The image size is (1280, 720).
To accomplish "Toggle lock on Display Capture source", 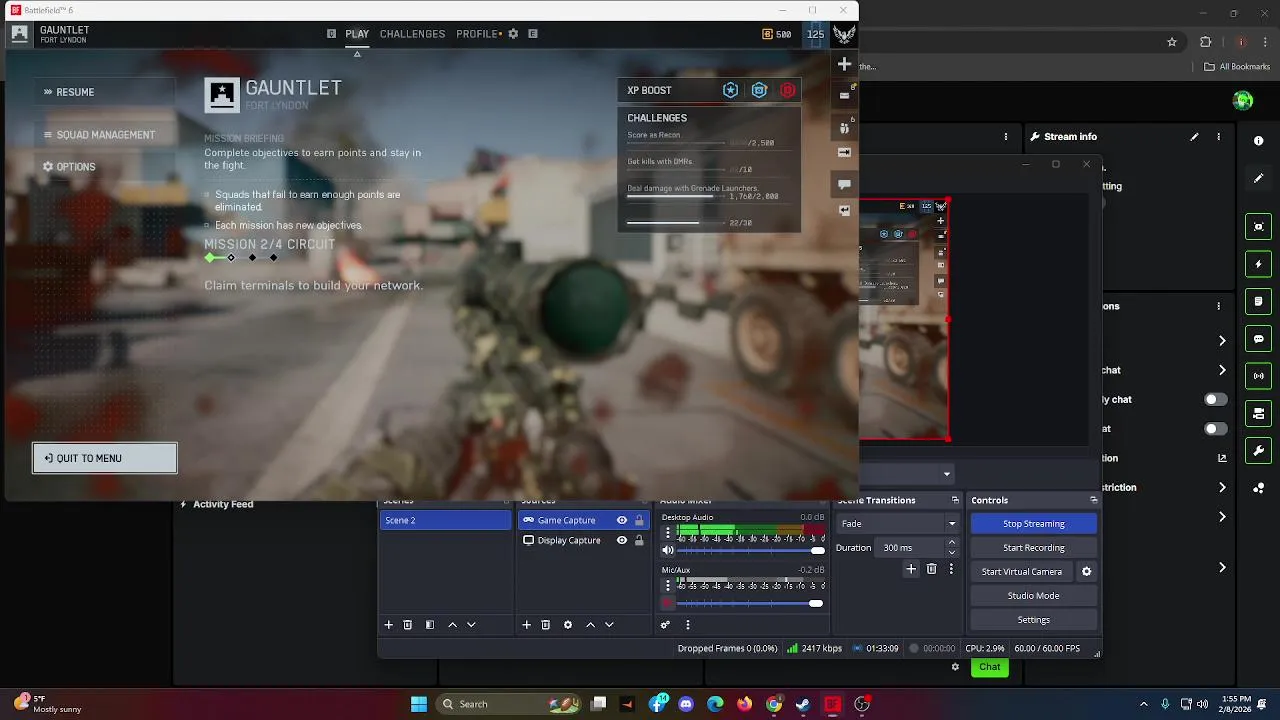I will click(639, 540).
